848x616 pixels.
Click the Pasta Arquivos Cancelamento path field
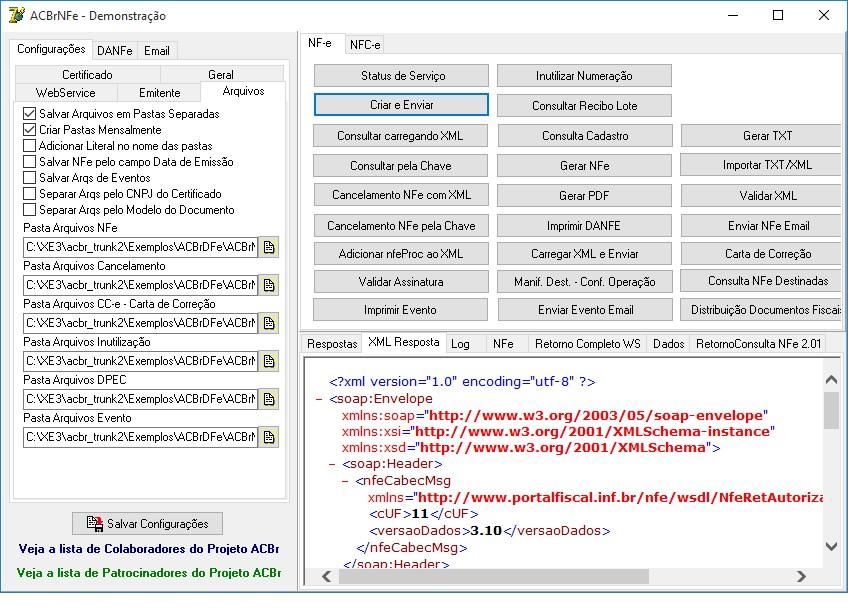(x=141, y=285)
